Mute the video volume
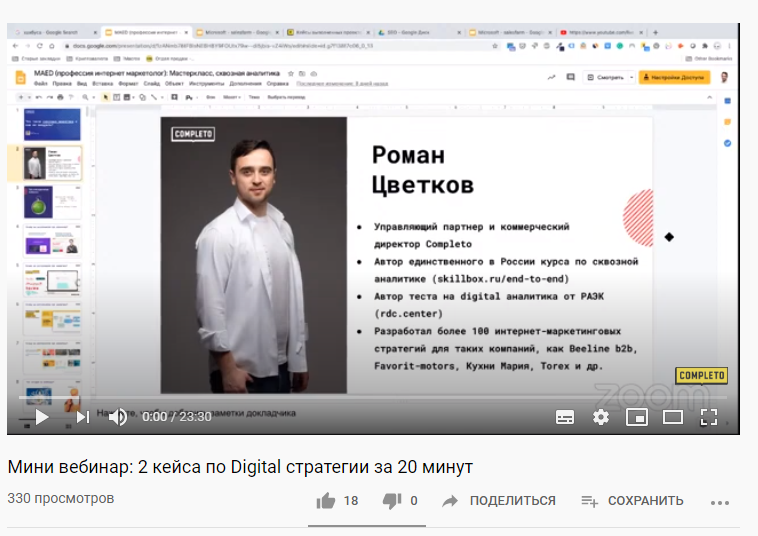758x536 pixels. pyautogui.click(x=117, y=417)
